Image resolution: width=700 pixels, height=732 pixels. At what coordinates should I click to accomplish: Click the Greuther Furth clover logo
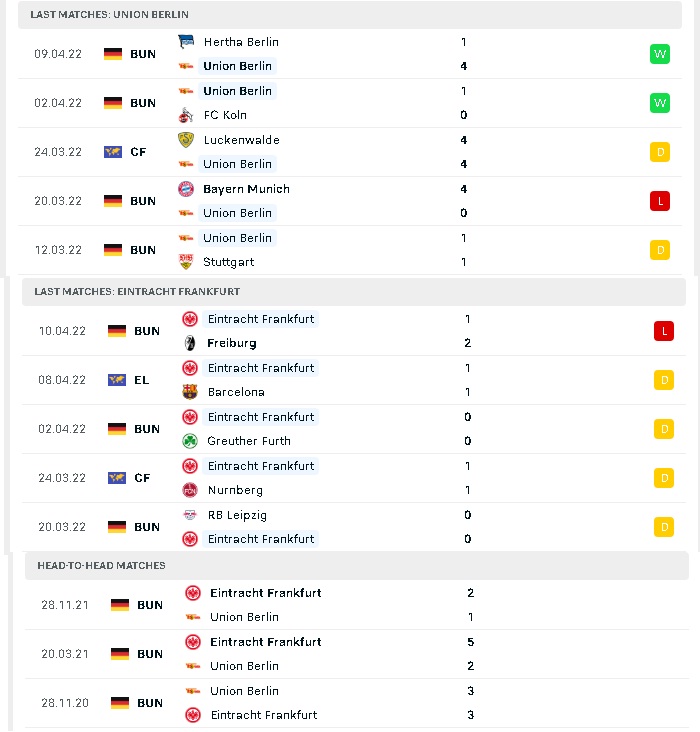pyautogui.click(x=190, y=441)
